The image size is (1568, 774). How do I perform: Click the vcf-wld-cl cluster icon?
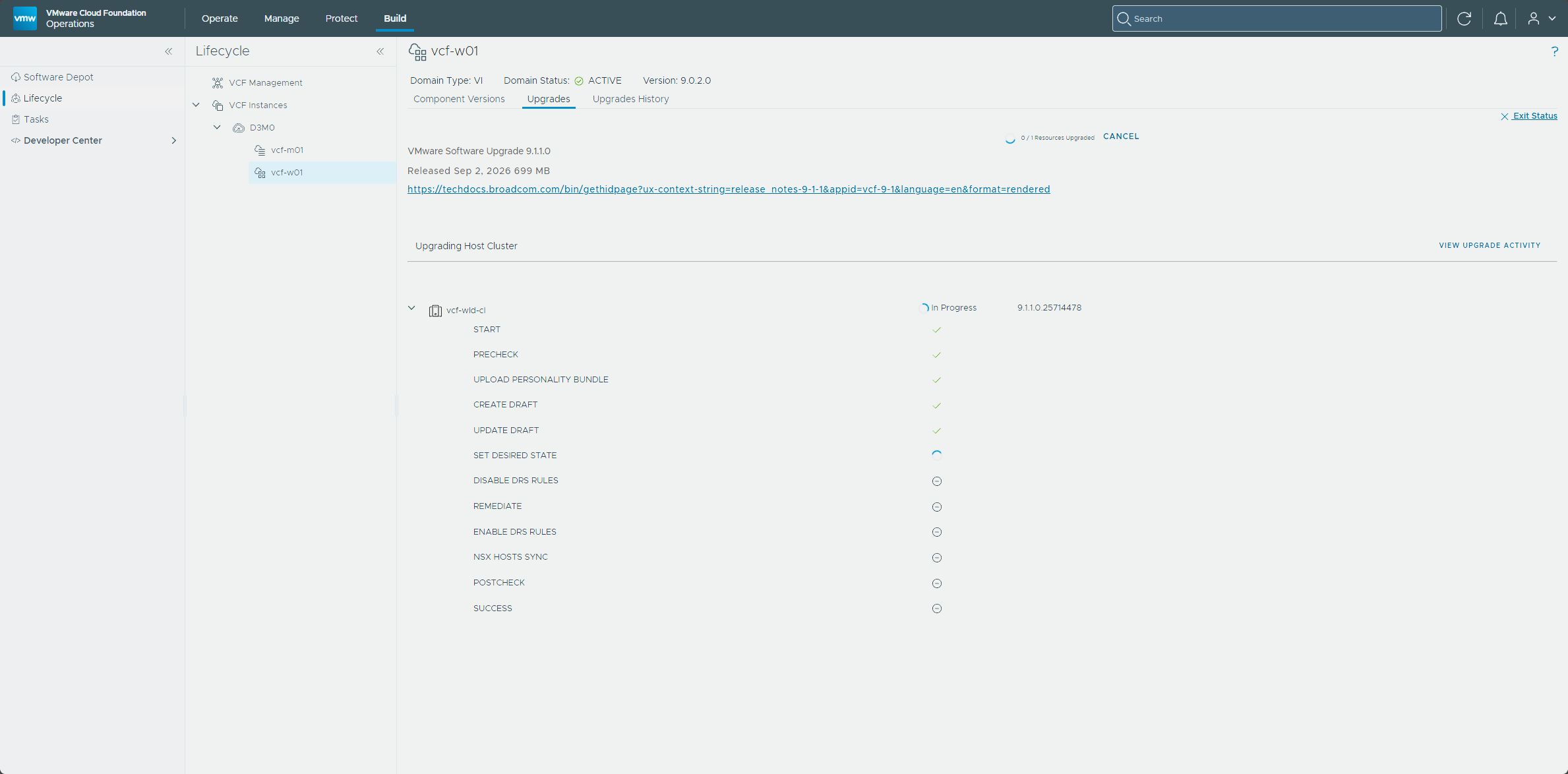tap(435, 311)
